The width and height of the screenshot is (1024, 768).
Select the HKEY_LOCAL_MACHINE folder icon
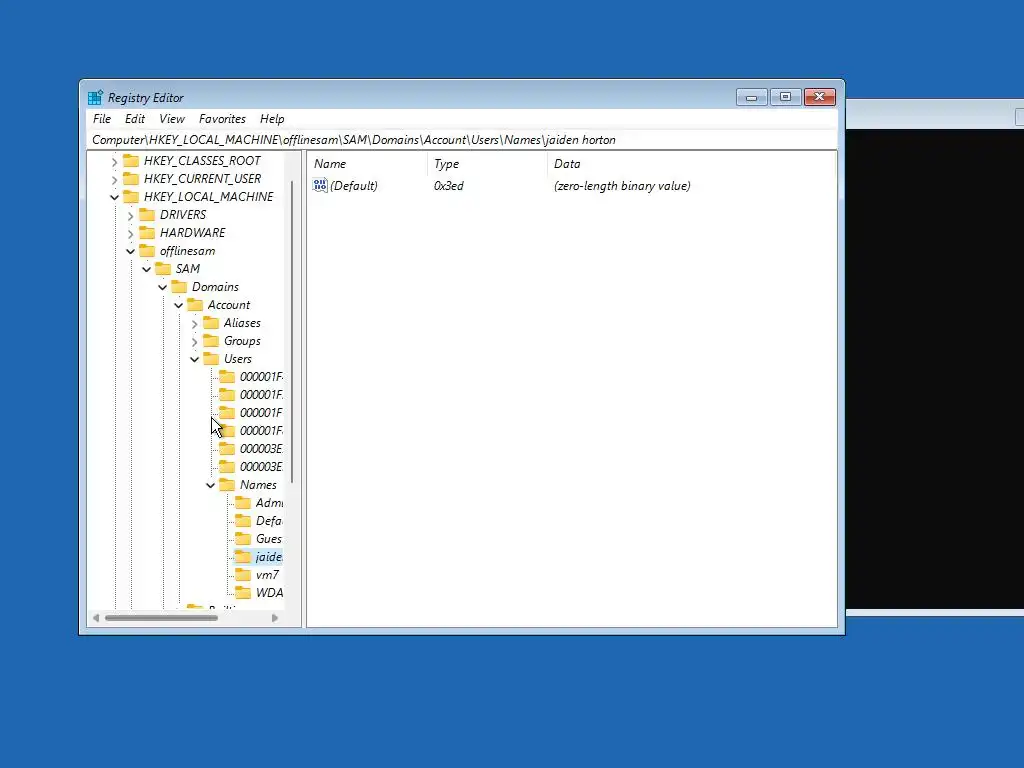click(x=131, y=197)
